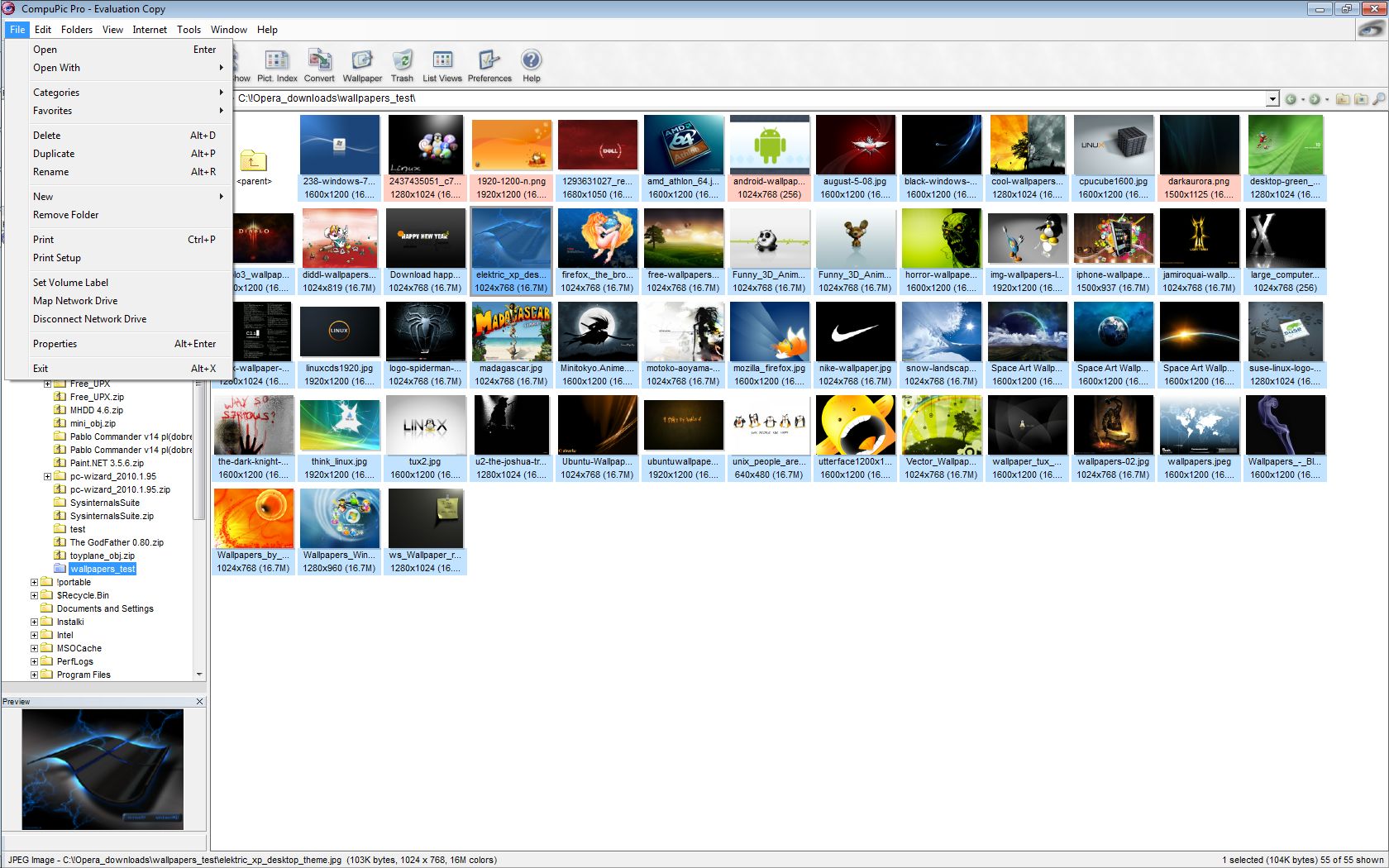The image size is (1389, 868).
Task: Select the mozilla_firefox.jpg thumbnail
Action: [x=770, y=345]
